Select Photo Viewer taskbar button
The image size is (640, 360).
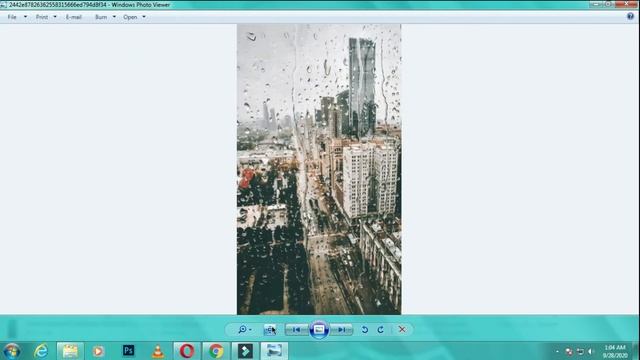click(x=274, y=351)
